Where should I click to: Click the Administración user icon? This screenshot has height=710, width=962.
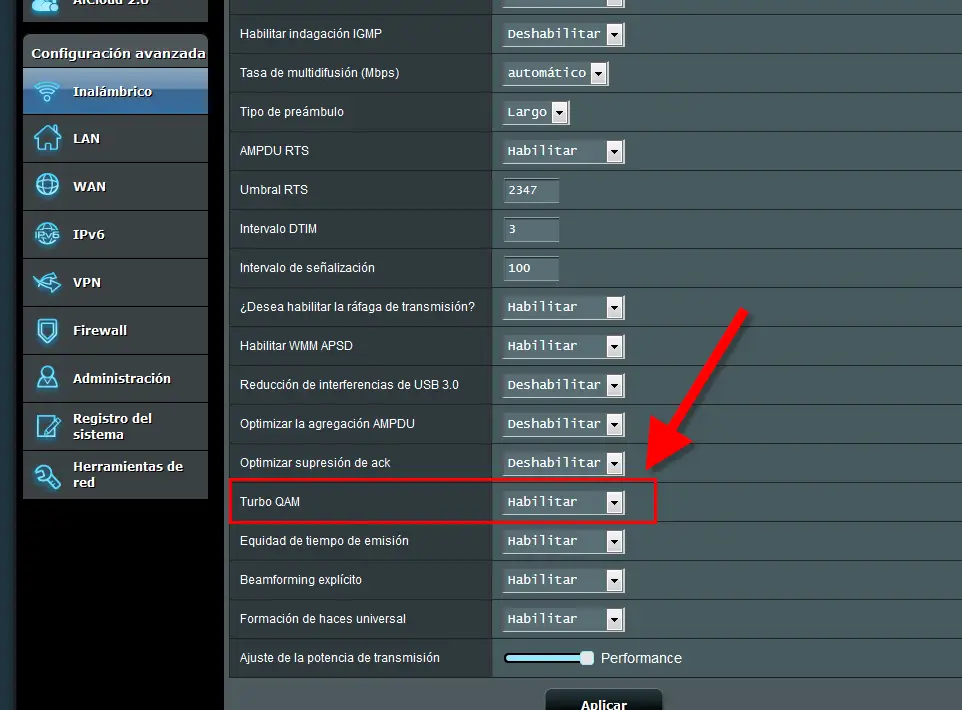(x=47, y=377)
